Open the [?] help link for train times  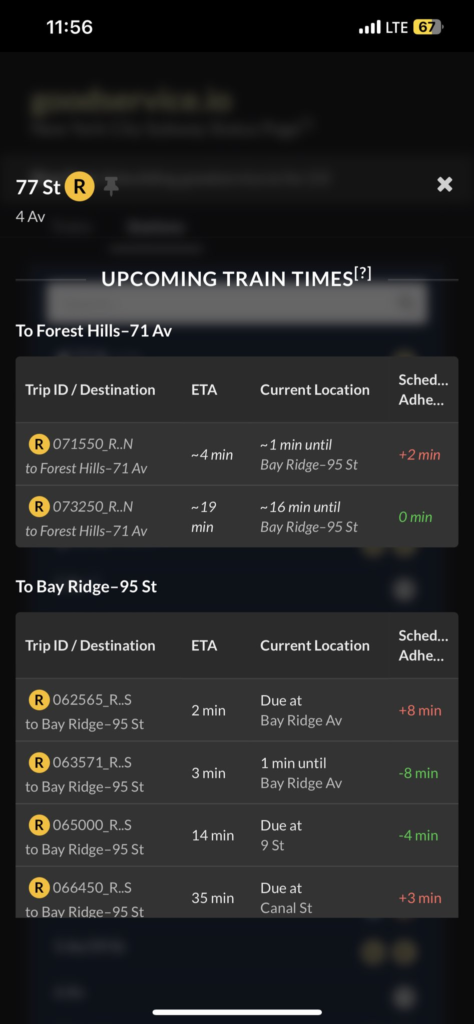coord(362,275)
